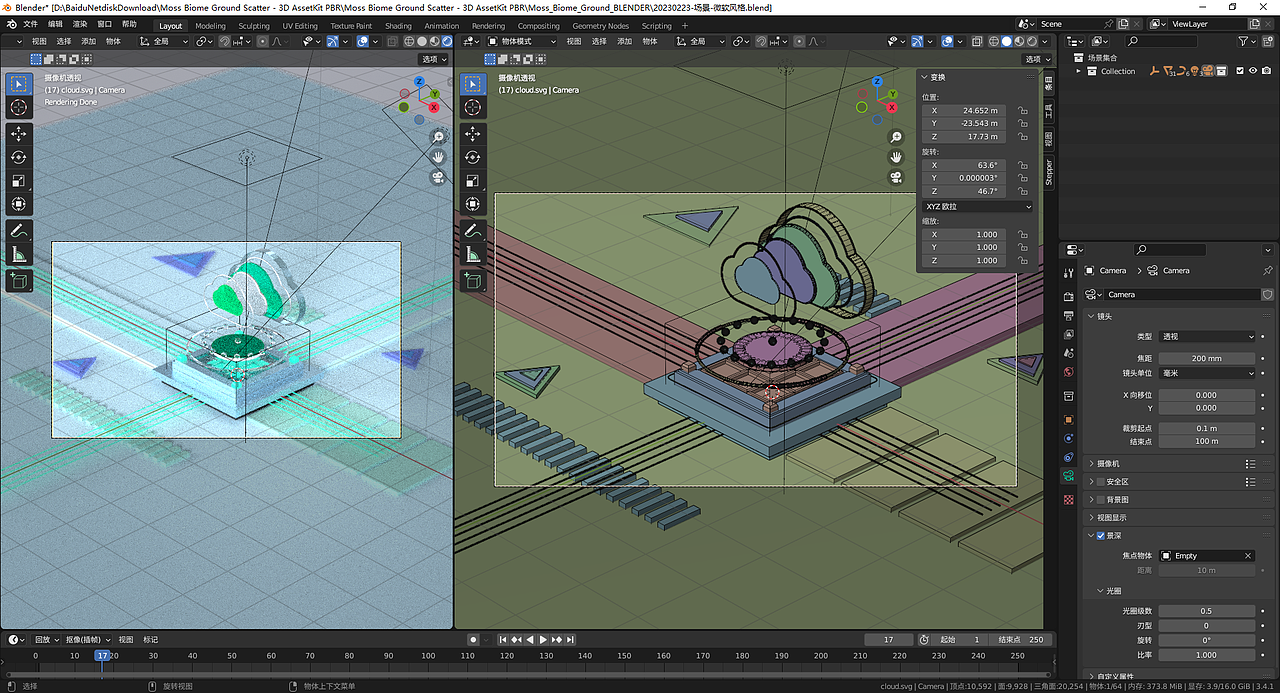Switch to the Modeling workspace tab
1280x693 pixels.
pos(210,26)
